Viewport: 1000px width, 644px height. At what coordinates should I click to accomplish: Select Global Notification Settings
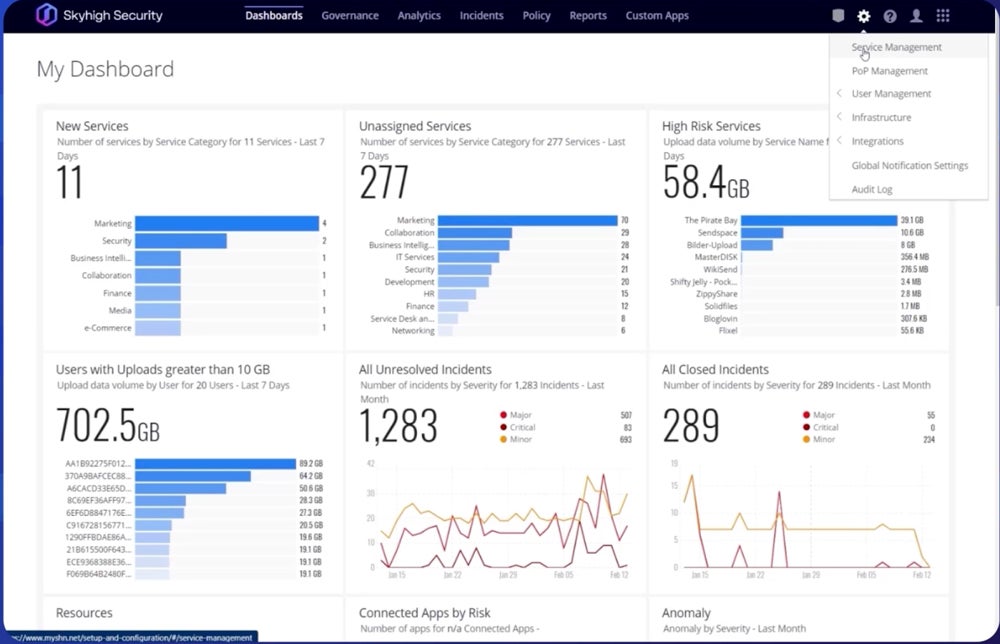(908, 165)
